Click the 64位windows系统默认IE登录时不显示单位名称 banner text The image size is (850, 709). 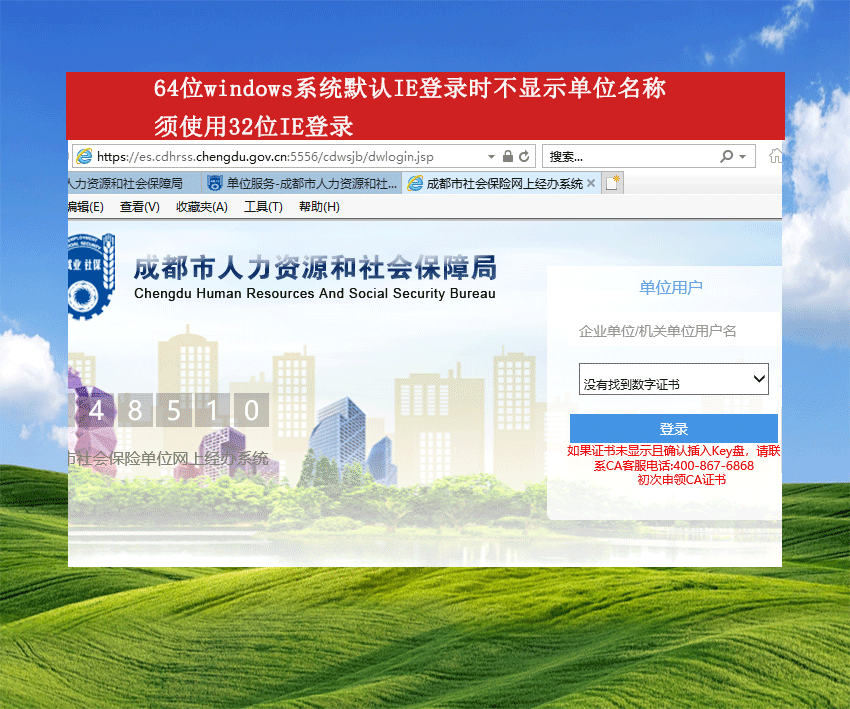pyautogui.click(x=410, y=88)
